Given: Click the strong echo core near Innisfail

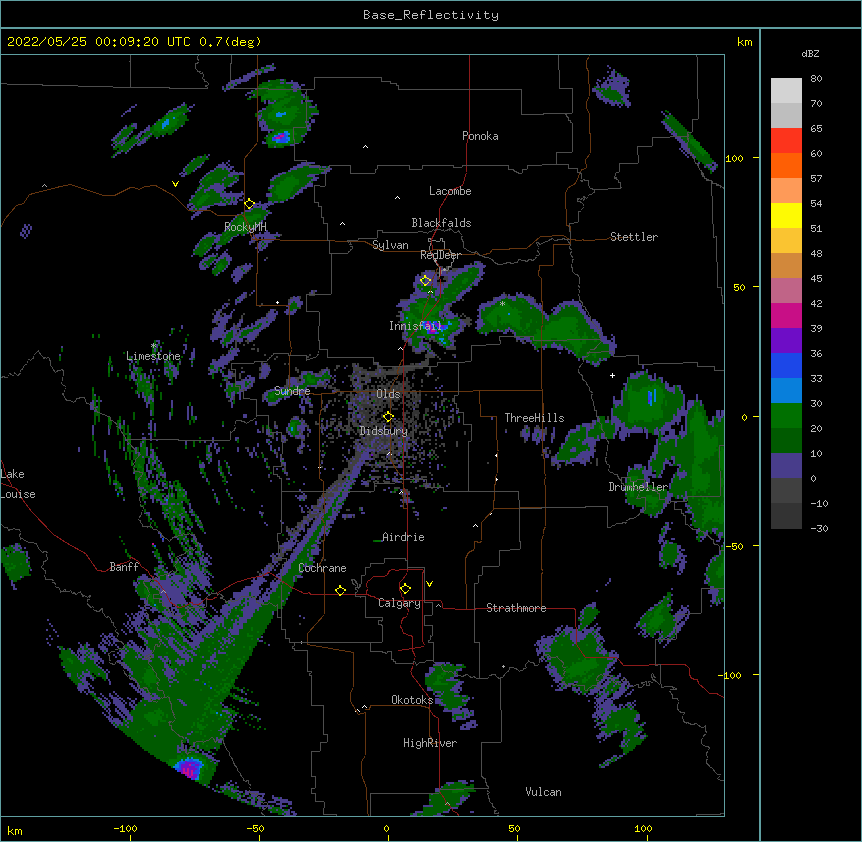Looking at the screenshot, I should tap(434, 329).
